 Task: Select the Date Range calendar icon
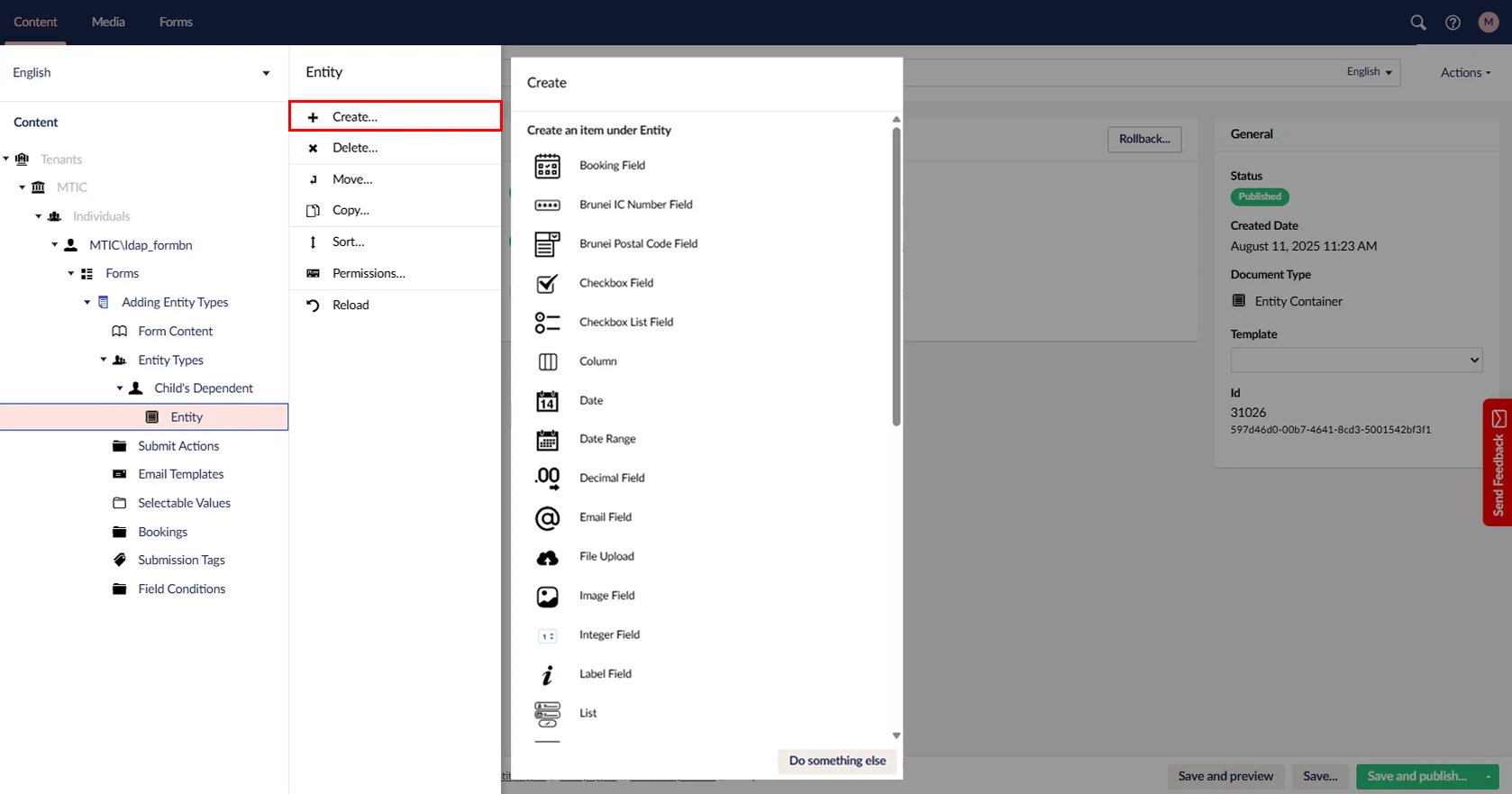pos(547,440)
